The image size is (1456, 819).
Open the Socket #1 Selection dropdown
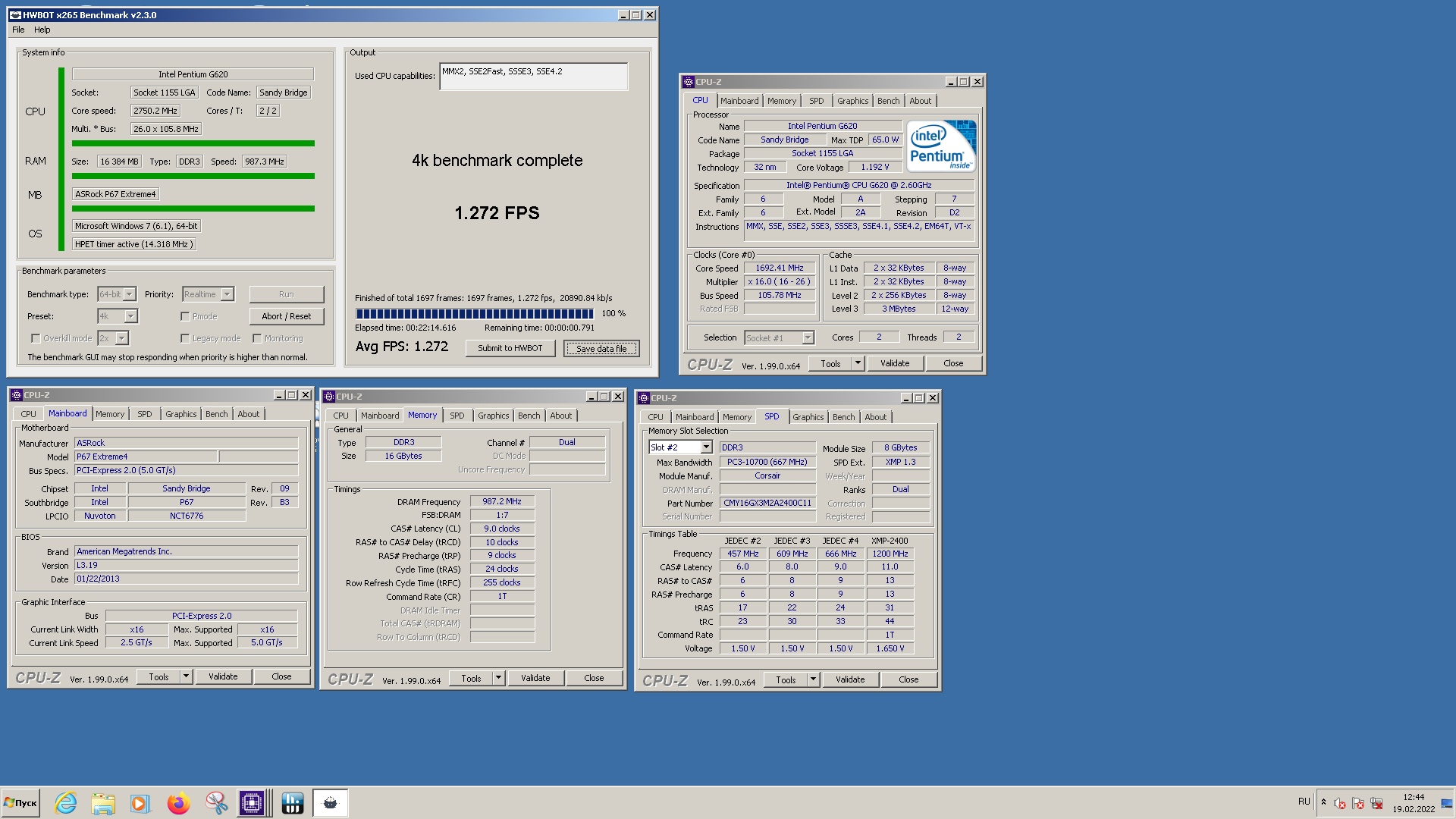pos(808,338)
